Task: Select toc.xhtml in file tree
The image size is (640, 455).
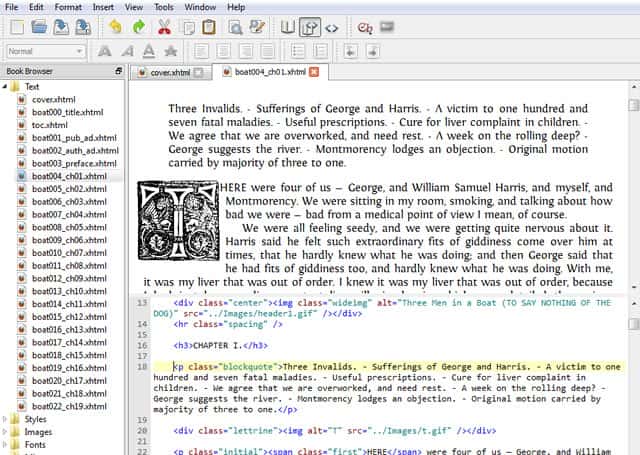Action: (x=50, y=125)
